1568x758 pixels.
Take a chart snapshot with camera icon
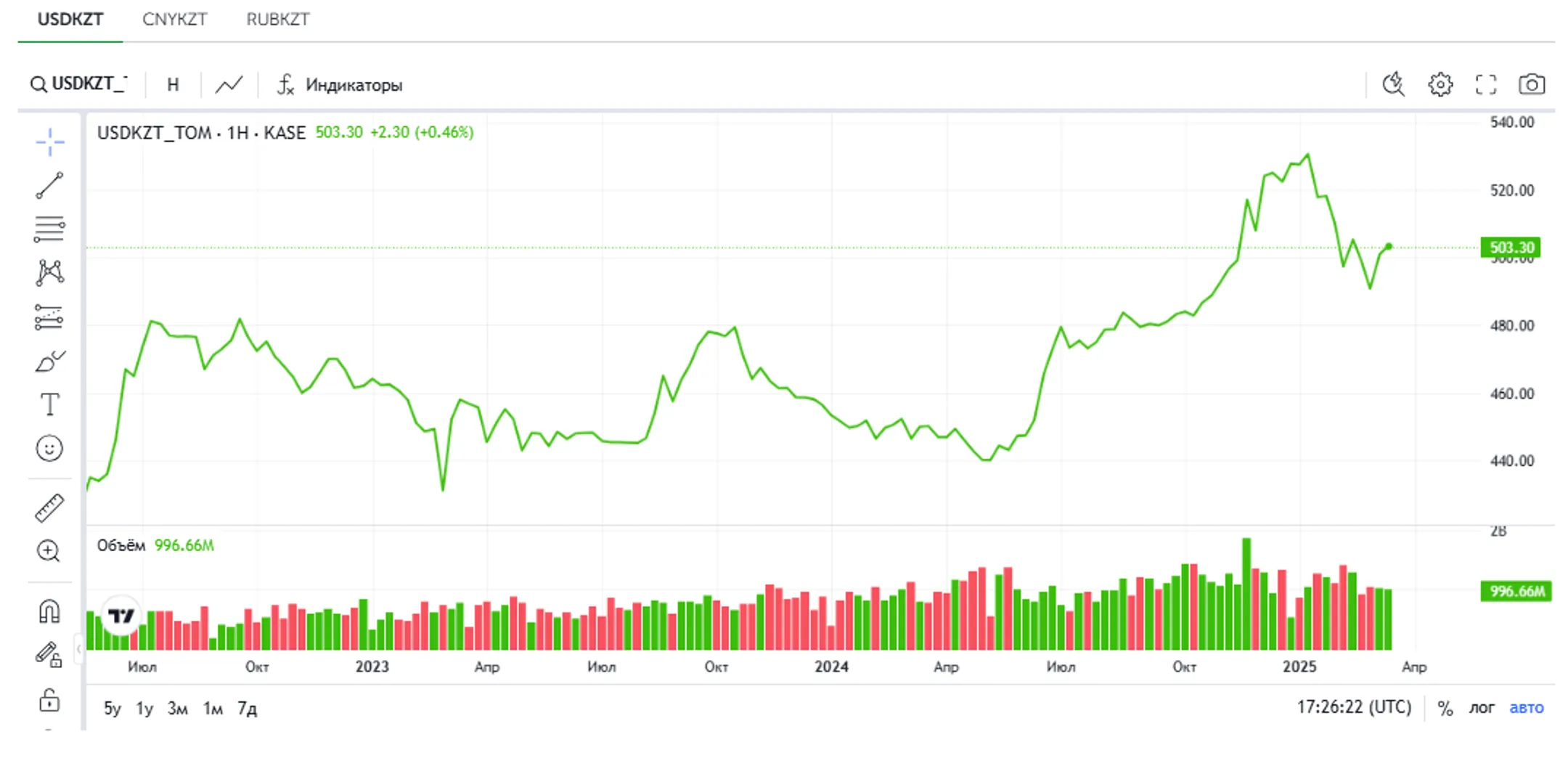coord(1532,85)
